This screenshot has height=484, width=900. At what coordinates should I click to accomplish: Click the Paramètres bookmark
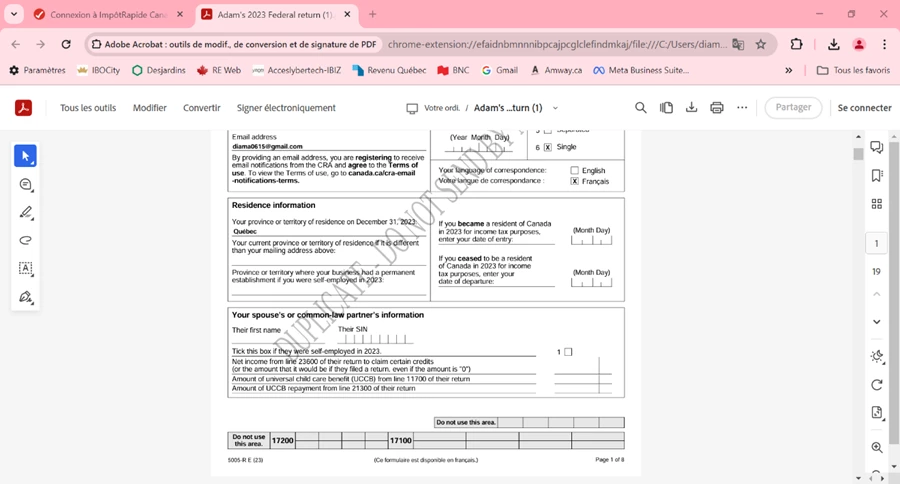[x=37, y=70]
